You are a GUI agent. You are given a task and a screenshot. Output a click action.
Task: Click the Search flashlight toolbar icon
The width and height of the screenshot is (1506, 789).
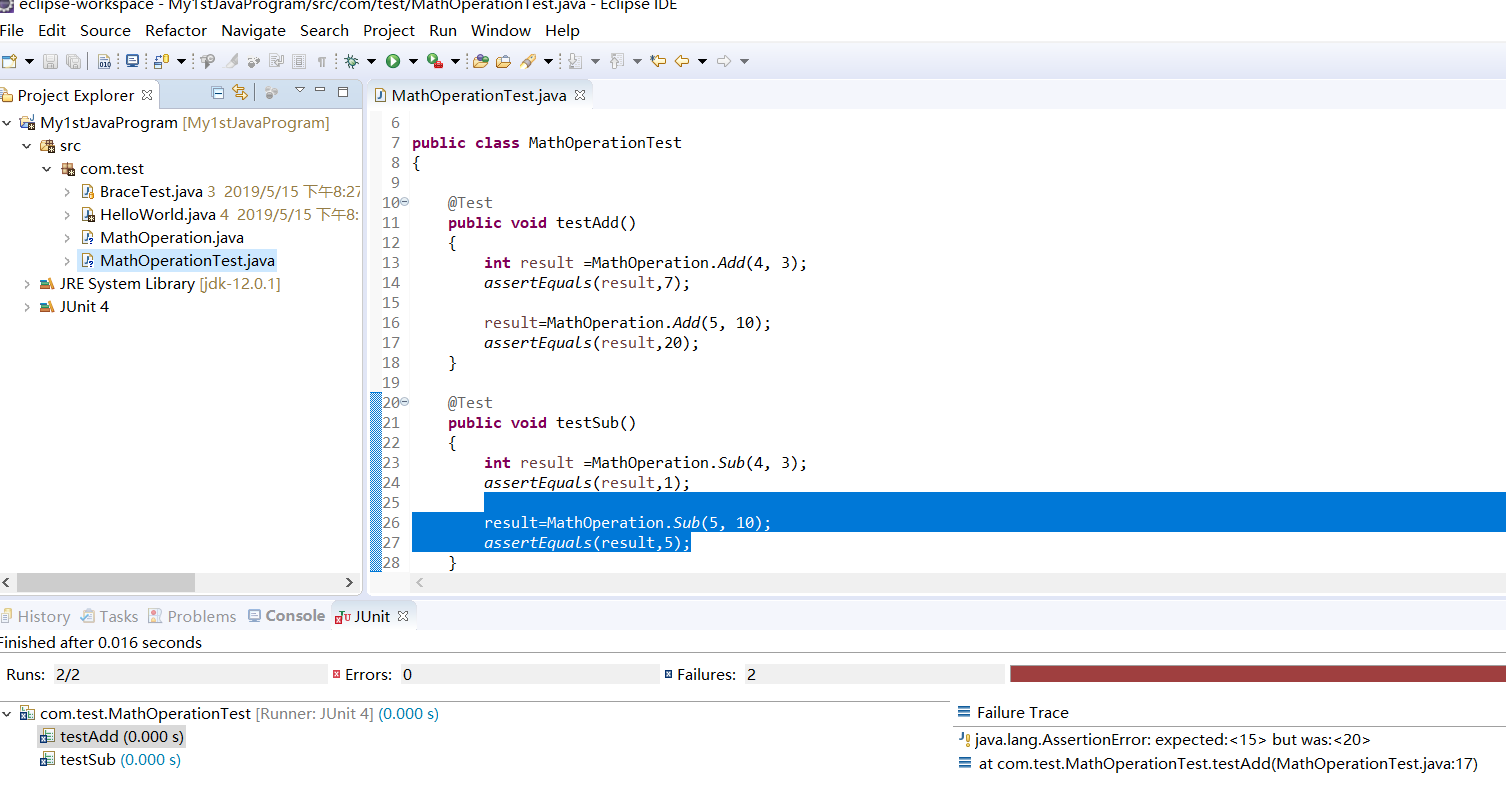(530, 61)
